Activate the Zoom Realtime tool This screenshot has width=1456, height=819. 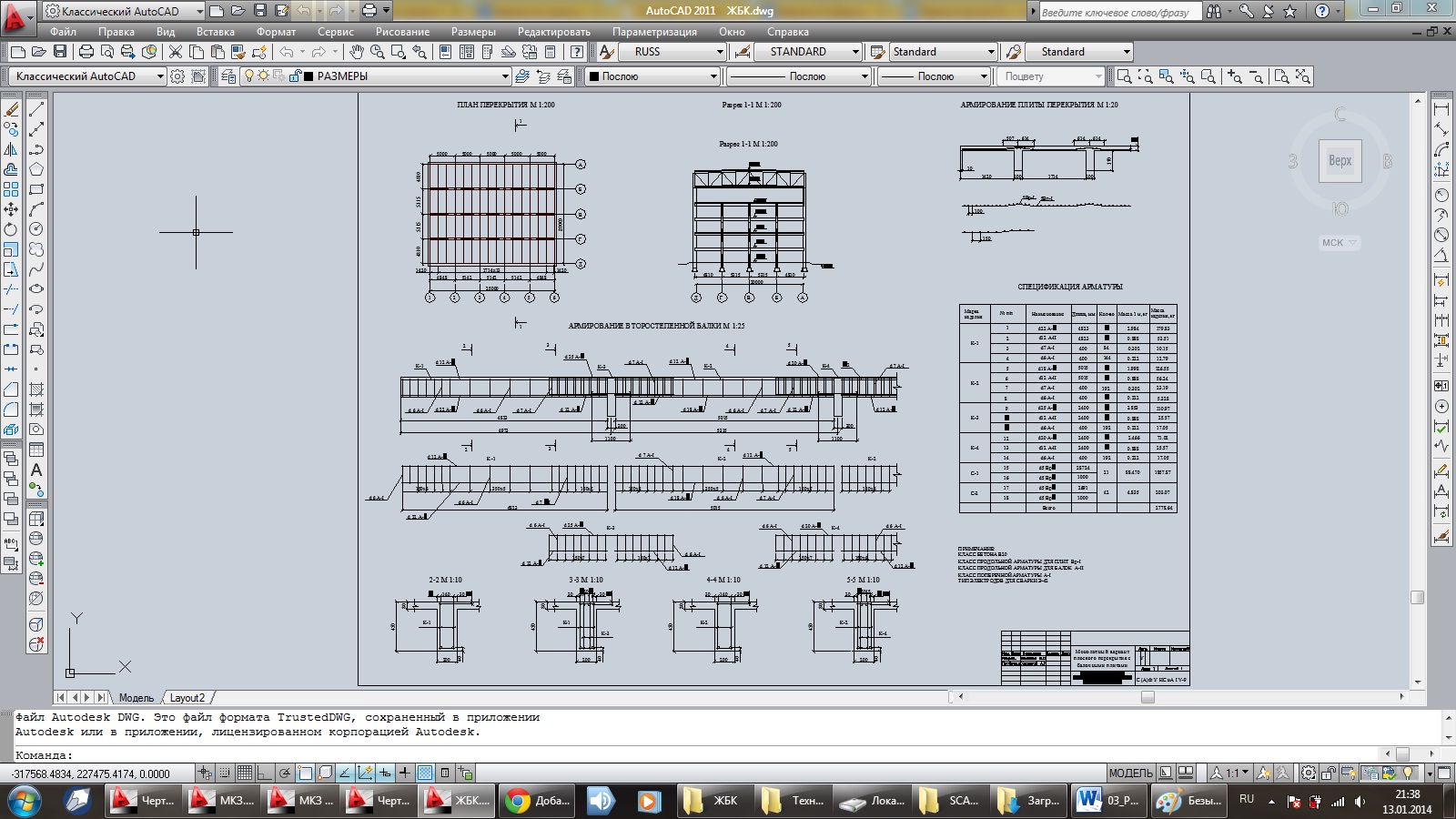click(377, 52)
